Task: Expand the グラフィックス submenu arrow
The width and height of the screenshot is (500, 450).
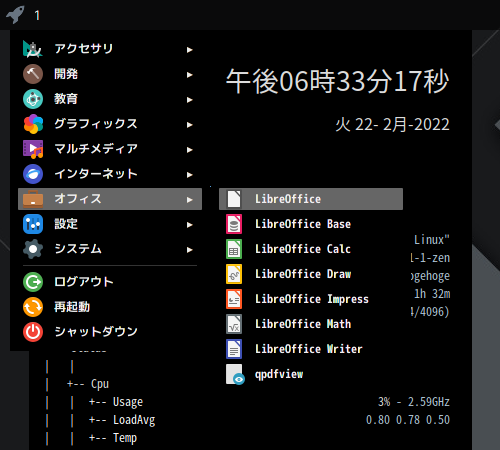Action: click(x=189, y=125)
